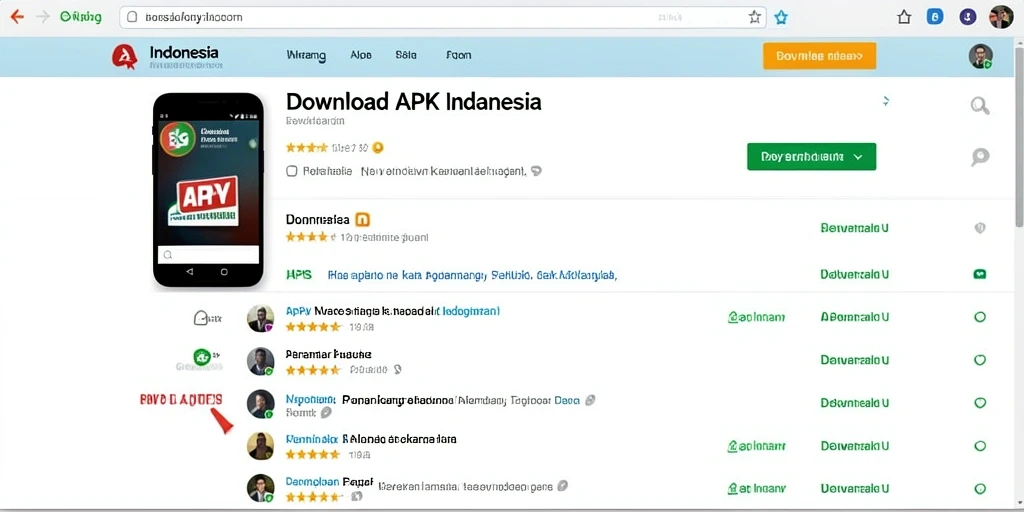Image resolution: width=1024 pixels, height=512 pixels.
Task: Click the green chat icon in HPS row
Action: (980, 274)
